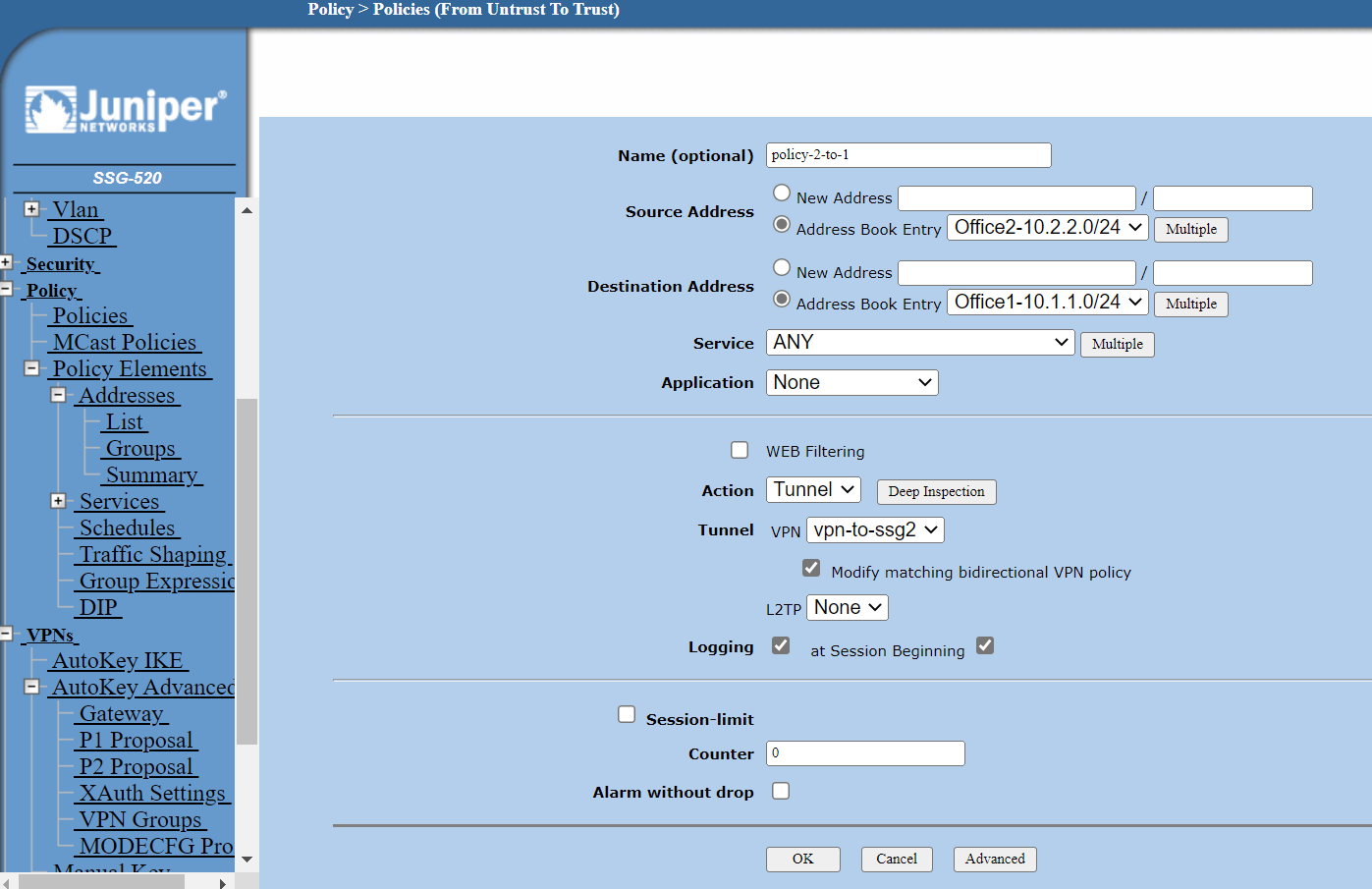The image size is (1372, 889).
Task: Open the Service dropdown showing ANY
Action: click(x=919, y=342)
